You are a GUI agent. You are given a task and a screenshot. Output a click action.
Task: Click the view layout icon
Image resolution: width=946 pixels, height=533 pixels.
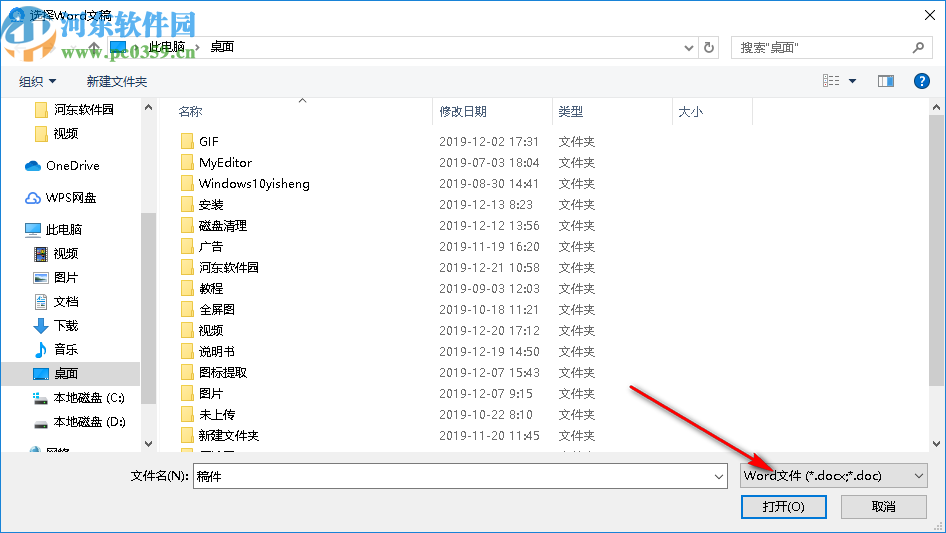[x=831, y=81]
